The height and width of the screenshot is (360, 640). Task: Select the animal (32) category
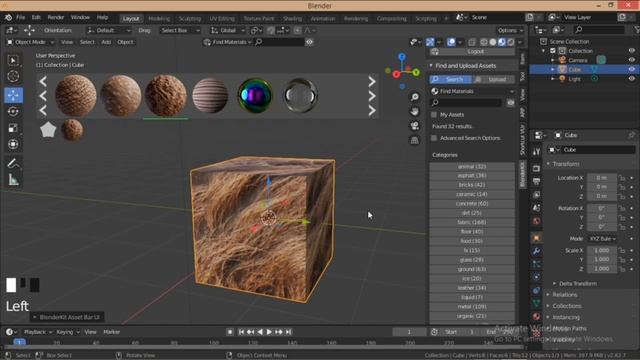click(472, 167)
